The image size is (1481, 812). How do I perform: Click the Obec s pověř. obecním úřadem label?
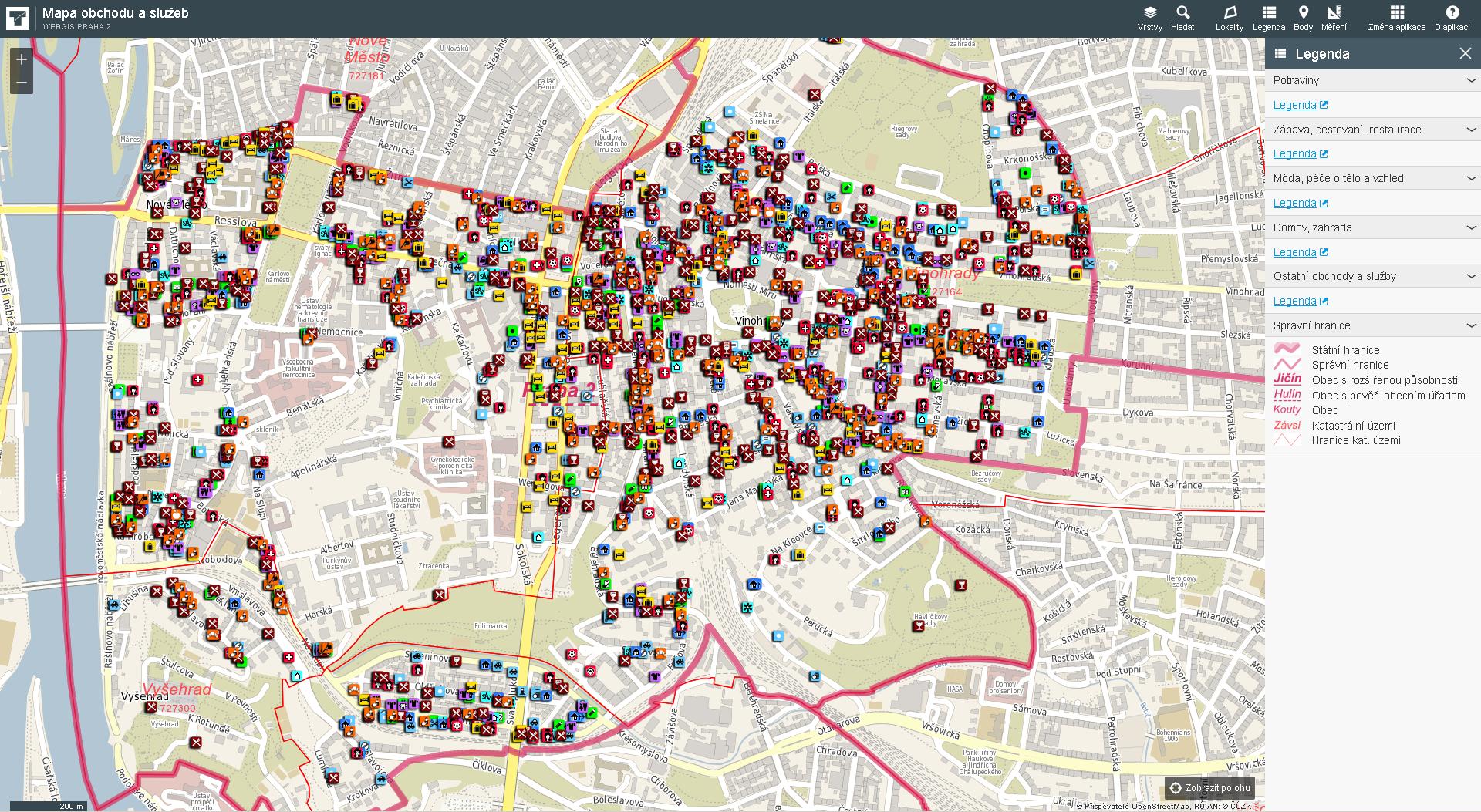[1388, 396]
